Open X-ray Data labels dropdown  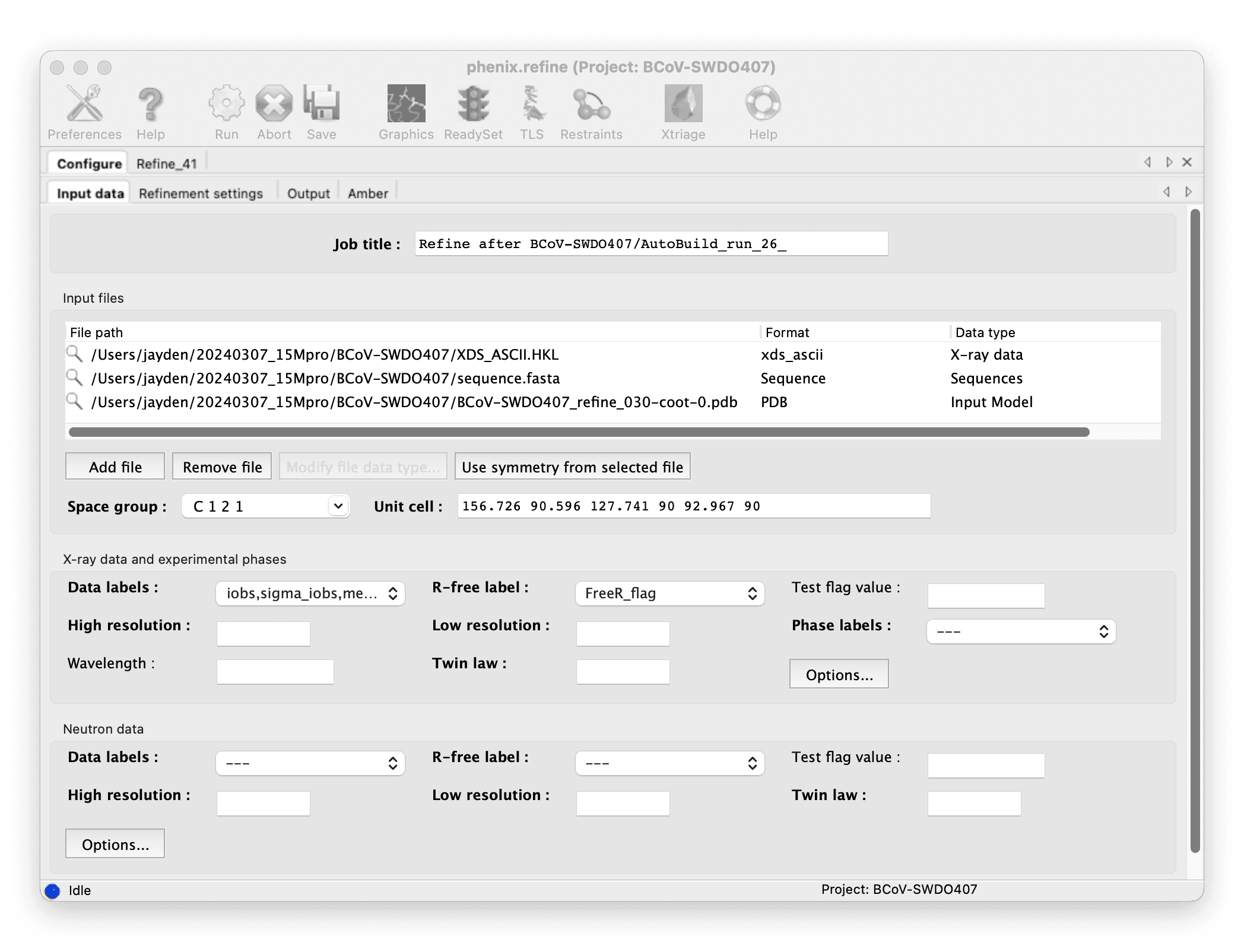coord(310,594)
